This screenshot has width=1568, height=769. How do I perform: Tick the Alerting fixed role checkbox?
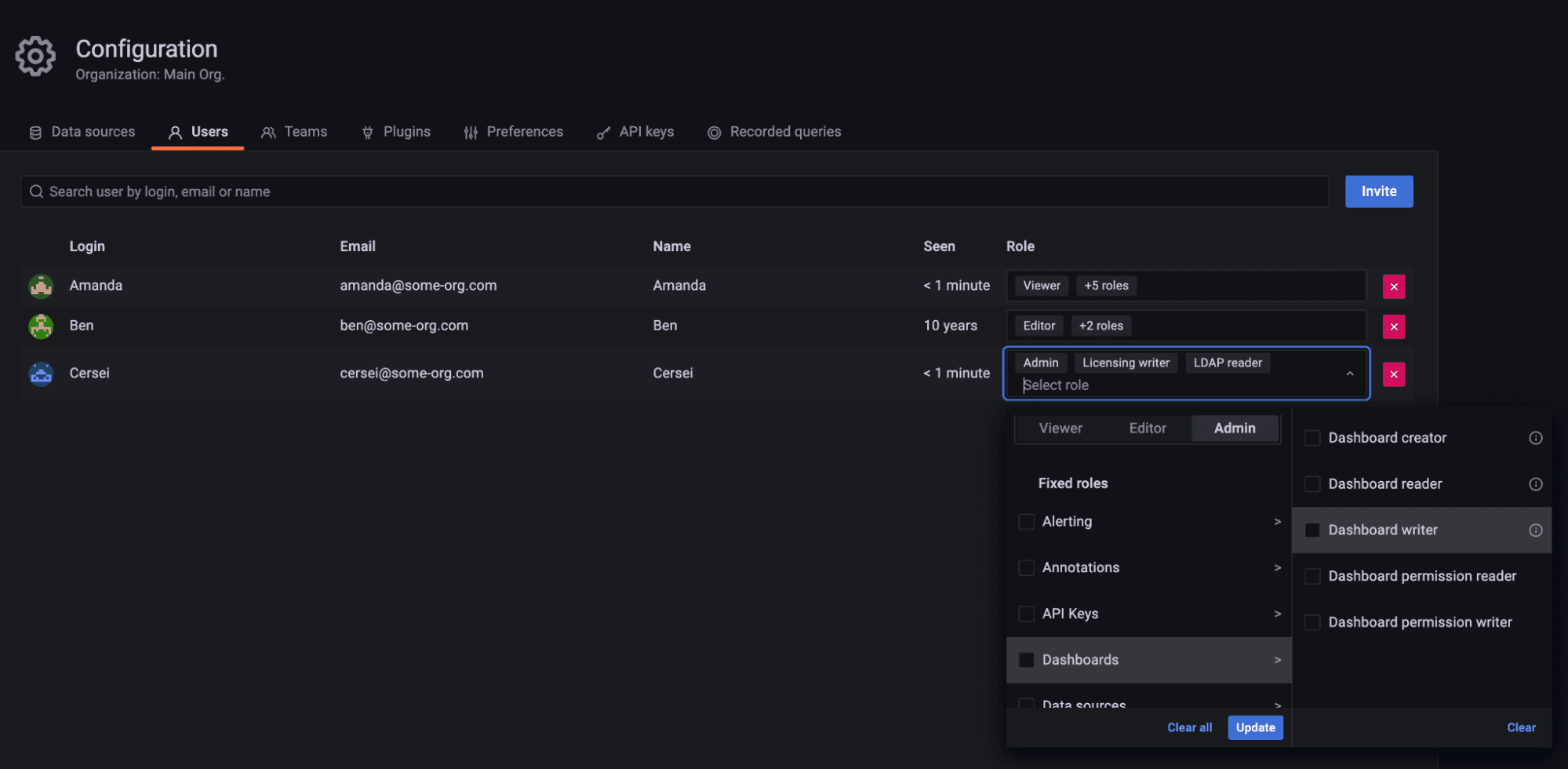[x=1025, y=522]
